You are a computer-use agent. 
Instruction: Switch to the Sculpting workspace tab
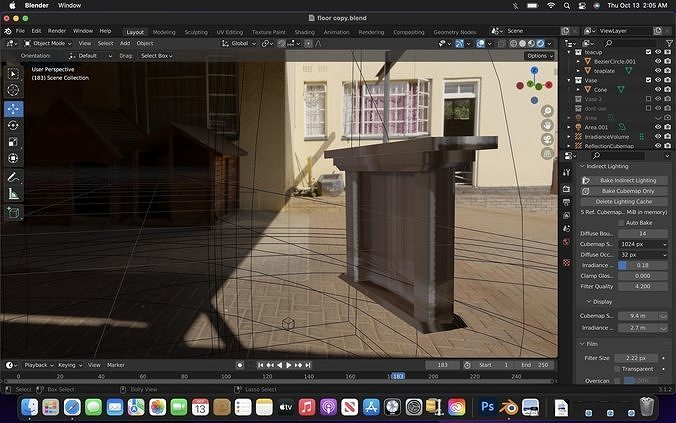tap(196, 31)
